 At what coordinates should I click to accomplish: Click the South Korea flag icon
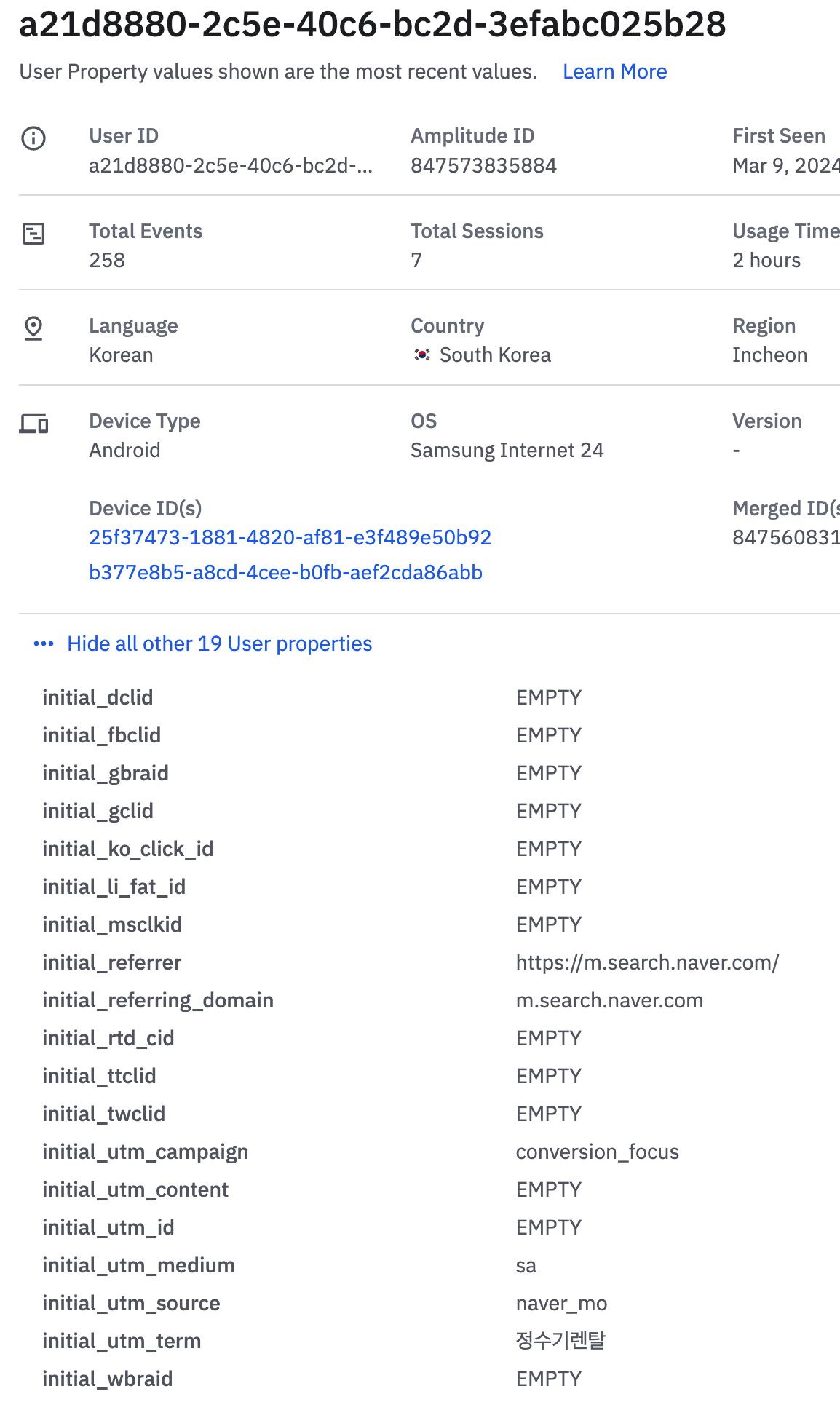pyautogui.click(x=421, y=355)
